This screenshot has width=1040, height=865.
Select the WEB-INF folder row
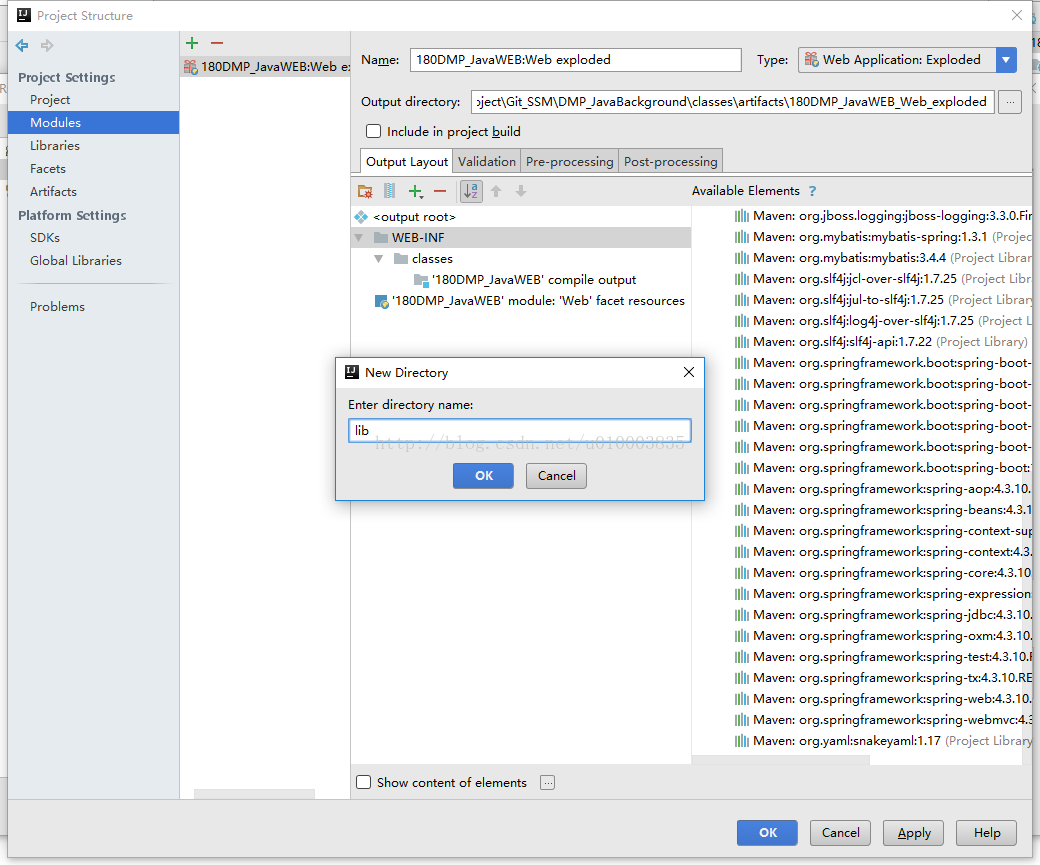(521, 237)
